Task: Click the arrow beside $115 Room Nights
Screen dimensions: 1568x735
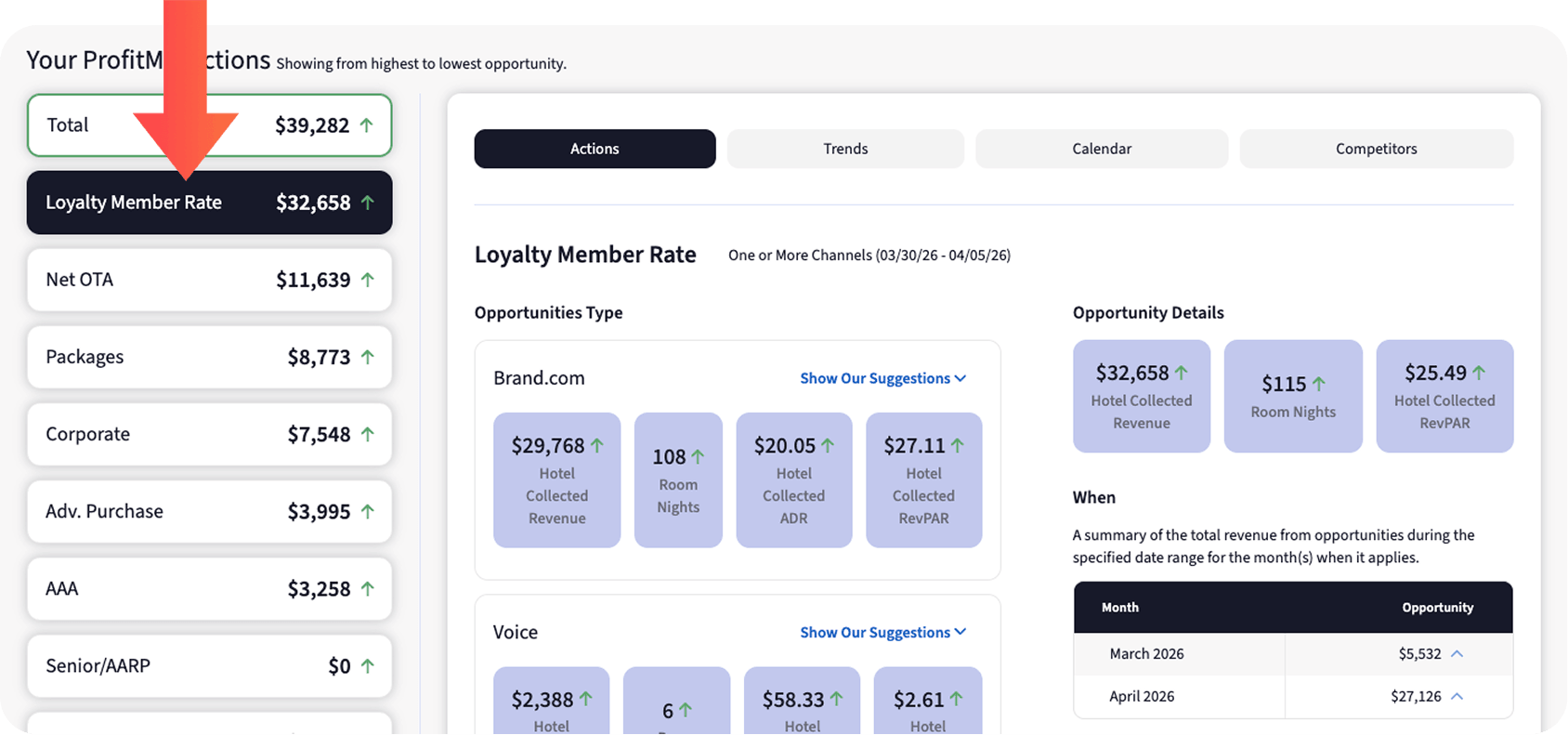Action: [x=1318, y=384]
